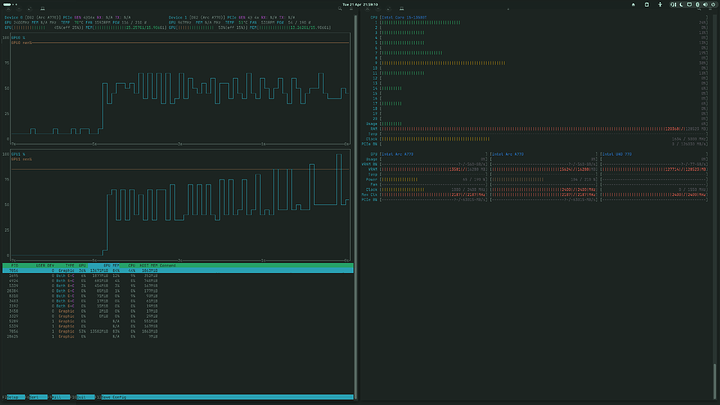Click the Device 0 Arc A770 header label
The width and height of the screenshot is (720, 405).
33,17
